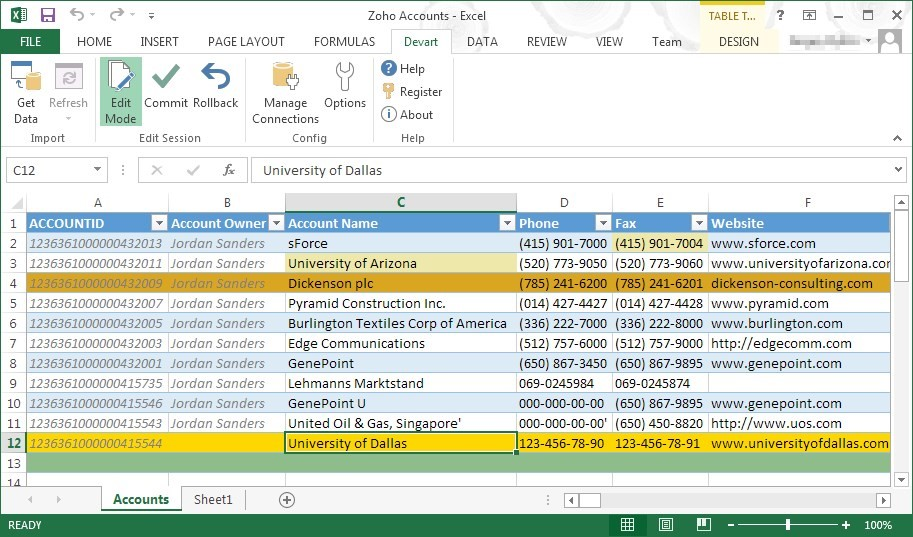Open the About dialog
913x537 pixels.
[x=407, y=115]
